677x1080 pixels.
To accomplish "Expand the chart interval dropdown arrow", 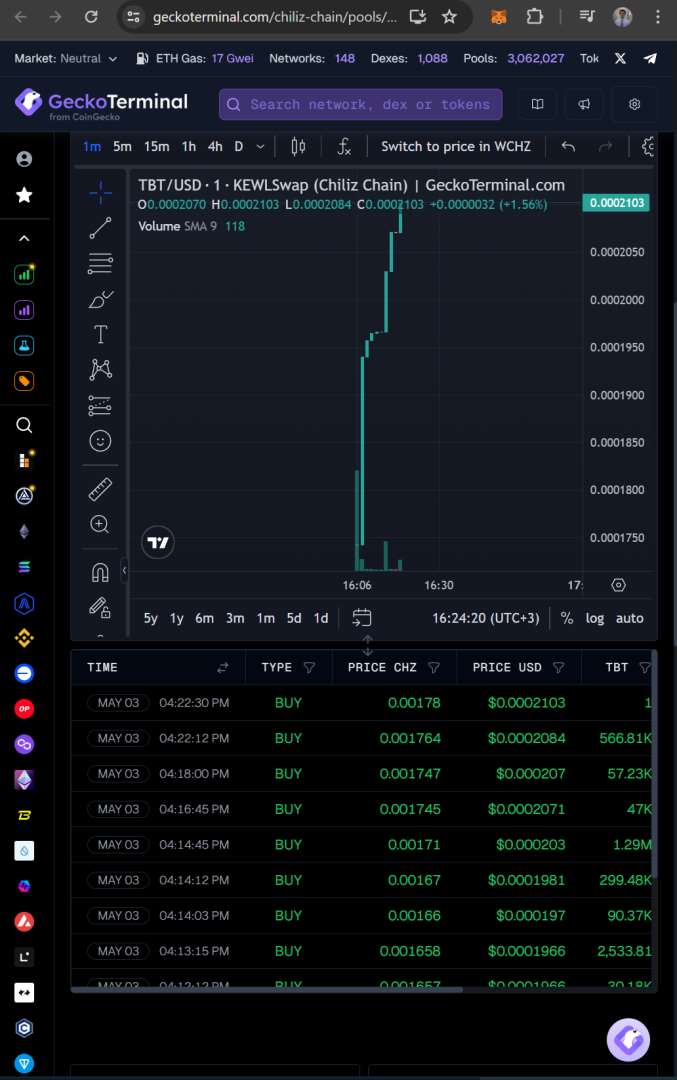I will point(261,147).
